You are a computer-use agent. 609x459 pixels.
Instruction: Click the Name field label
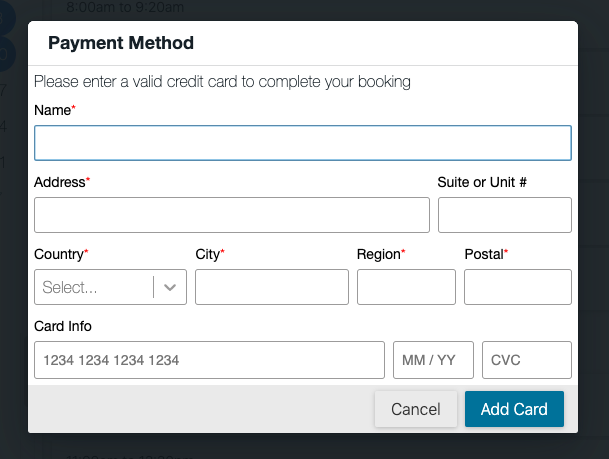coord(52,110)
